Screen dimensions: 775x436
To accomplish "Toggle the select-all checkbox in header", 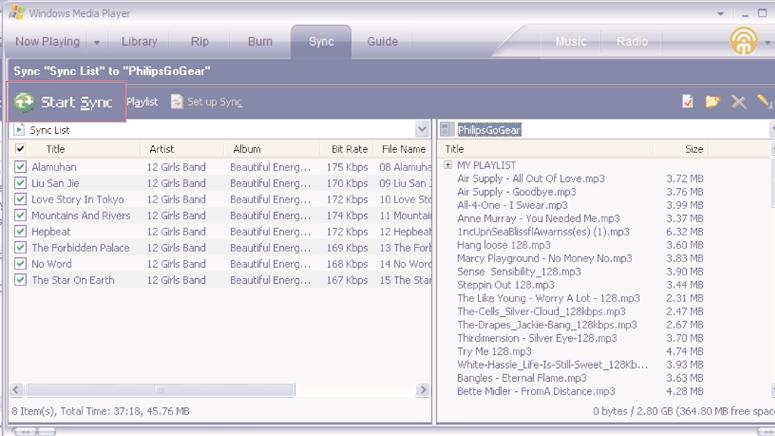I will [x=20, y=148].
